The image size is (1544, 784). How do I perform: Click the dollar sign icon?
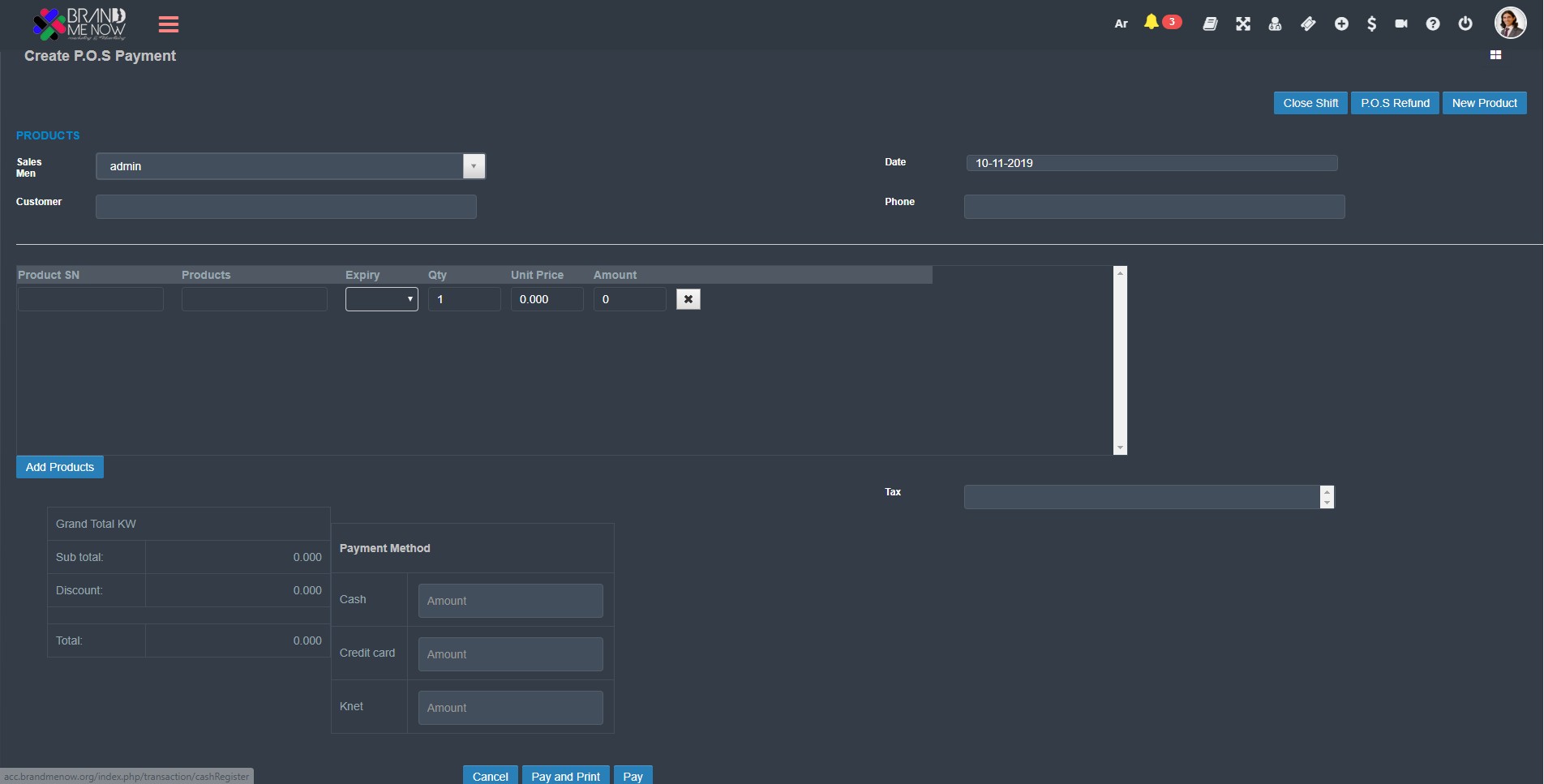coord(1371,24)
